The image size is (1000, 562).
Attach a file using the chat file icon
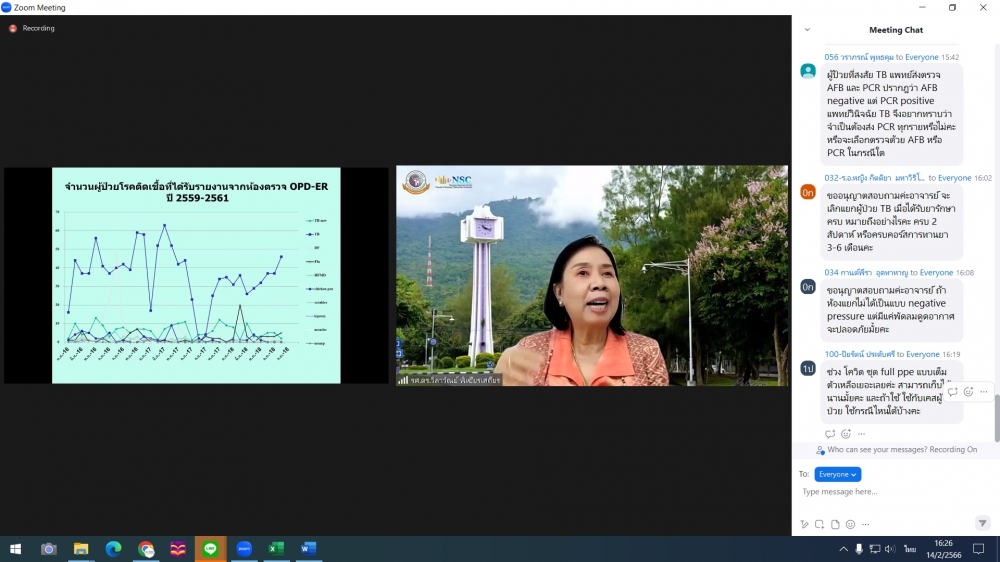835,524
